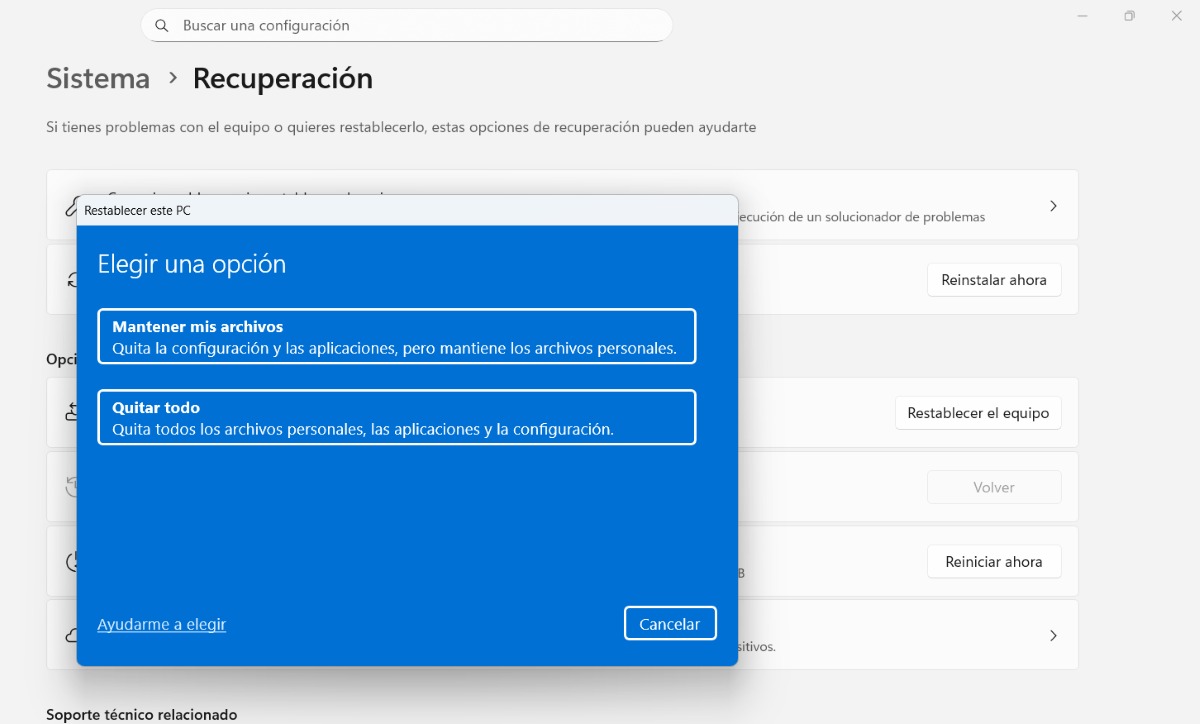Screen dimensions: 1200x724
Task: Select Mantener mis archivos option
Action: pos(396,336)
